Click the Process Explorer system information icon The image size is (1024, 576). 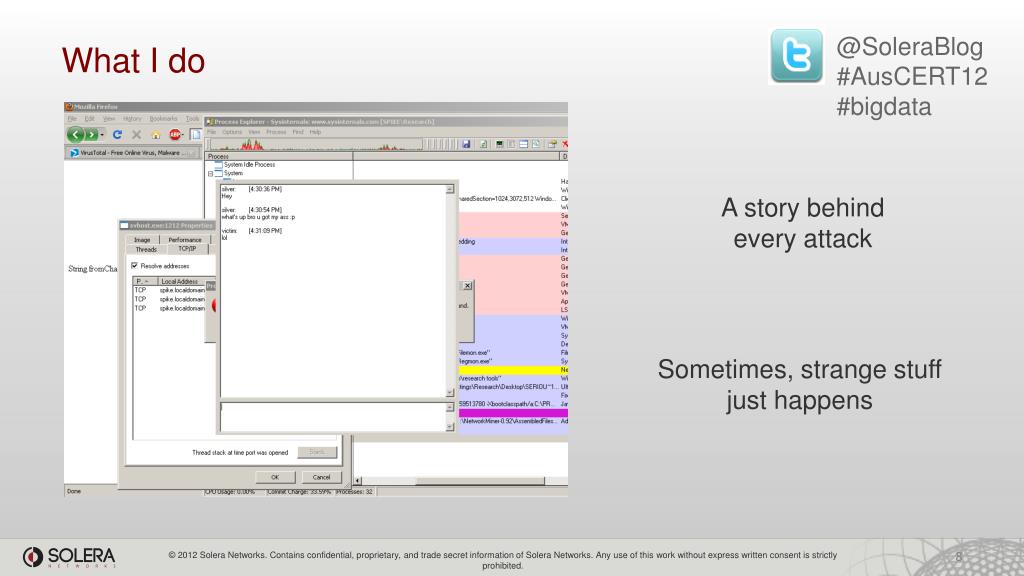point(500,144)
